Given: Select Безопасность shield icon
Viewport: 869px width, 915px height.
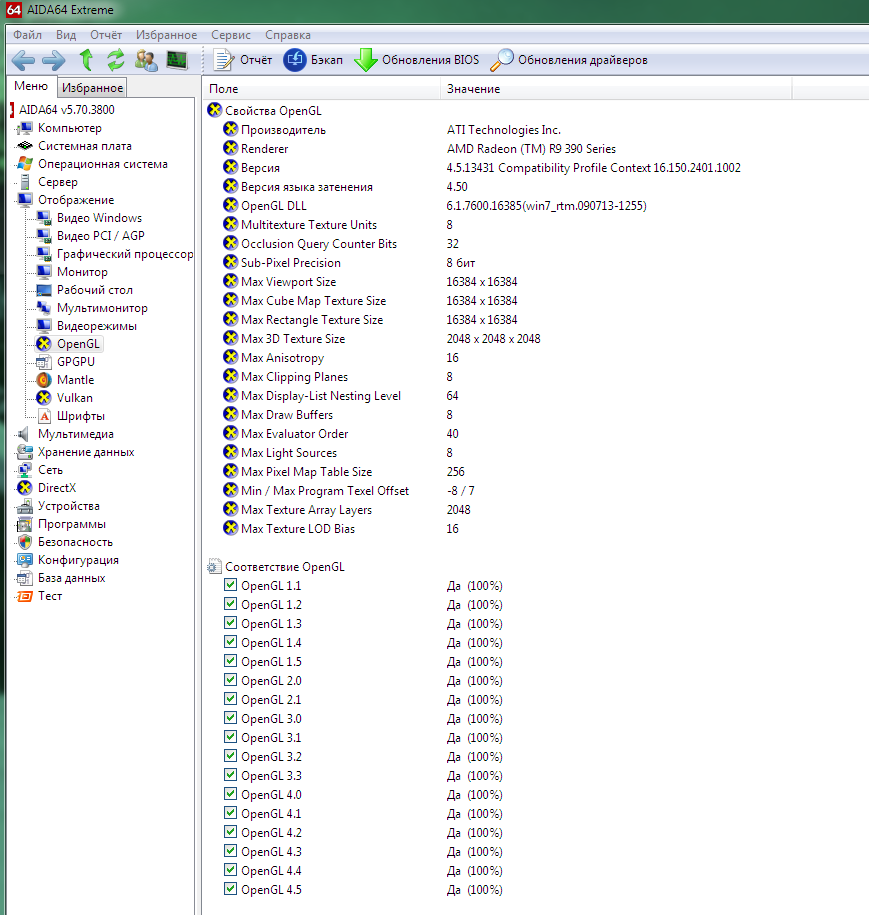Looking at the screenshot, I should tap(25, 542).
